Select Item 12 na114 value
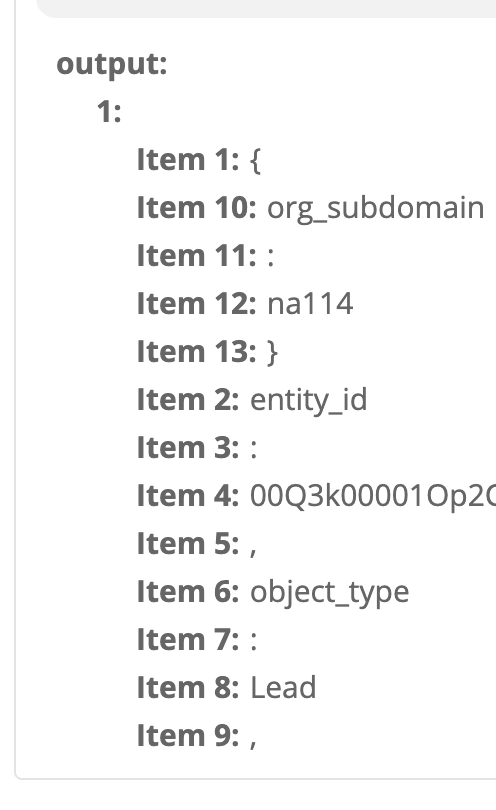The image size is (496, 810). pyautogui.click(x=310, y=303)
